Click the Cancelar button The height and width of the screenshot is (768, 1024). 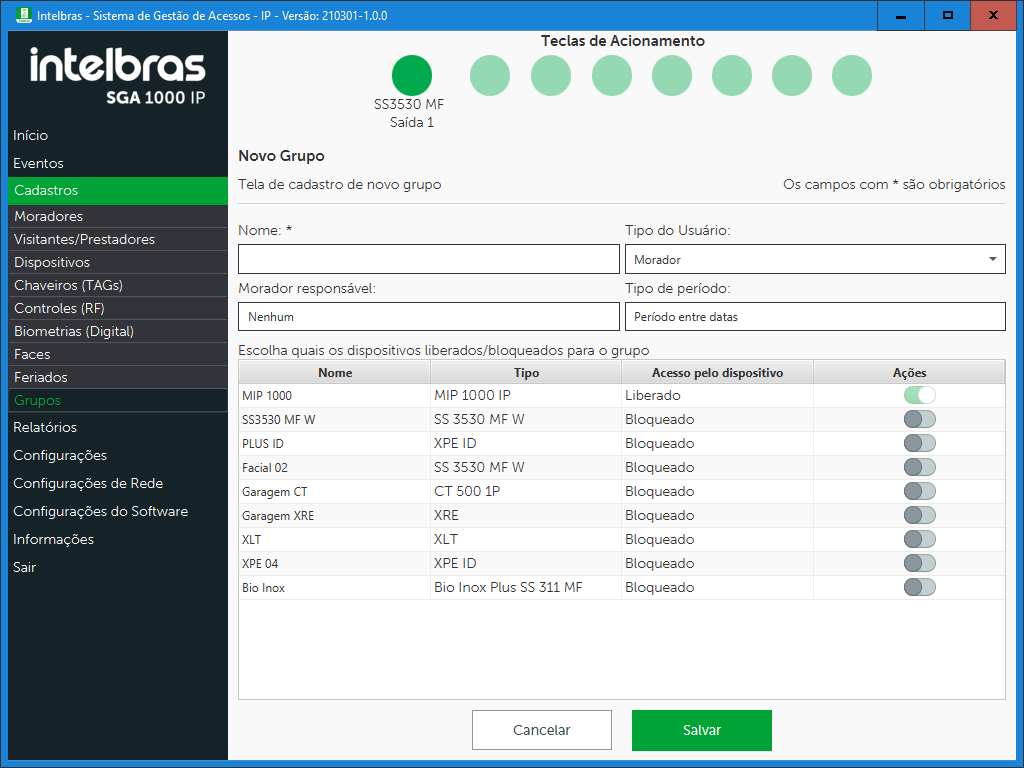click(x=541, y=730)
